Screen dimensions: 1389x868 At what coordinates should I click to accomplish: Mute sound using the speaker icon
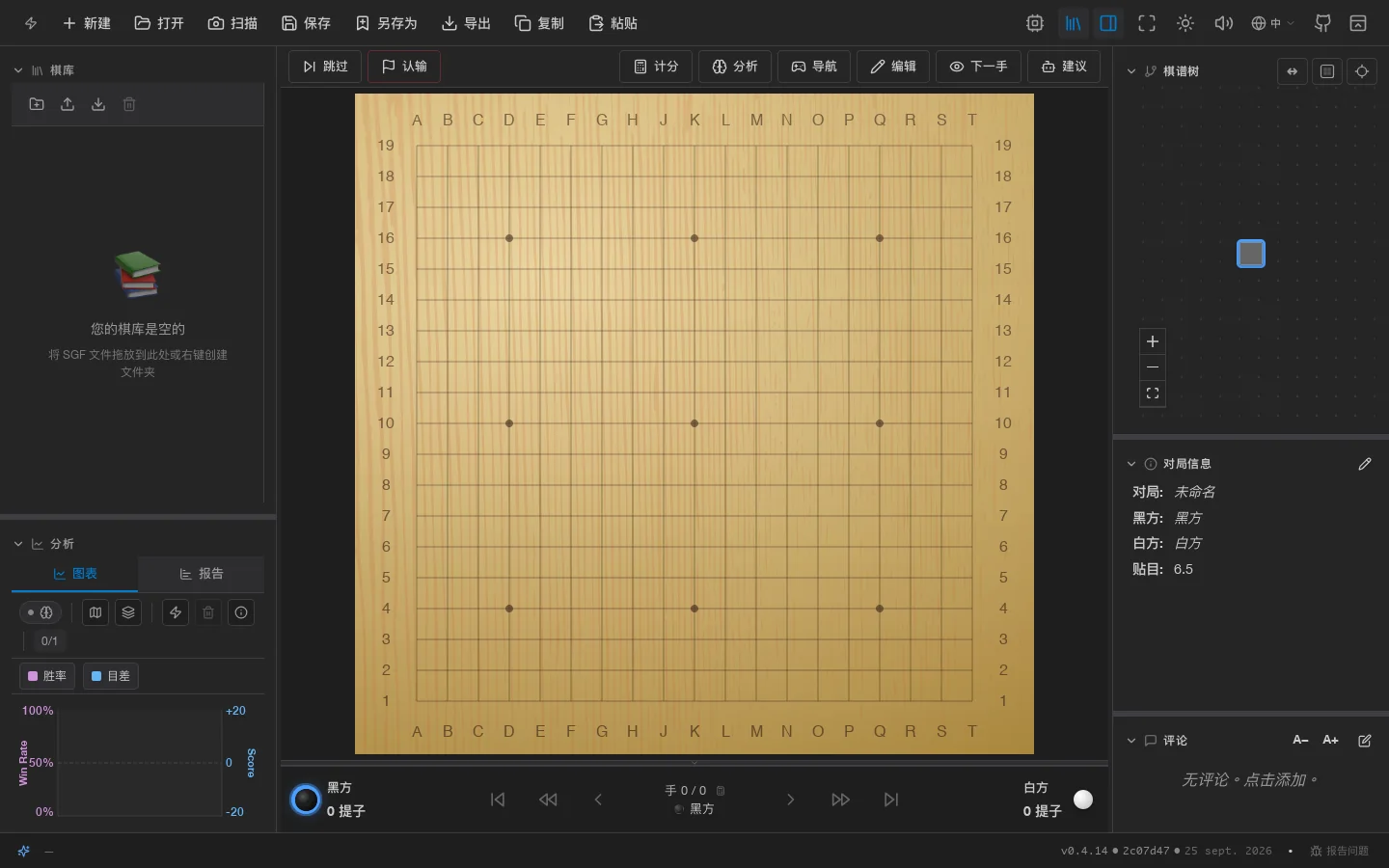point(1223,23)
